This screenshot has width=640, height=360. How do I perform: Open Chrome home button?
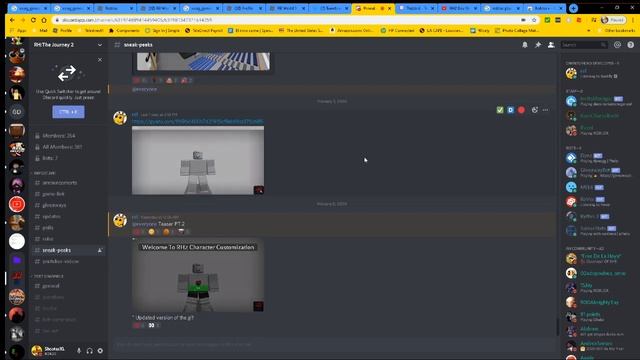pyautogui.click(x=44, y=20)
